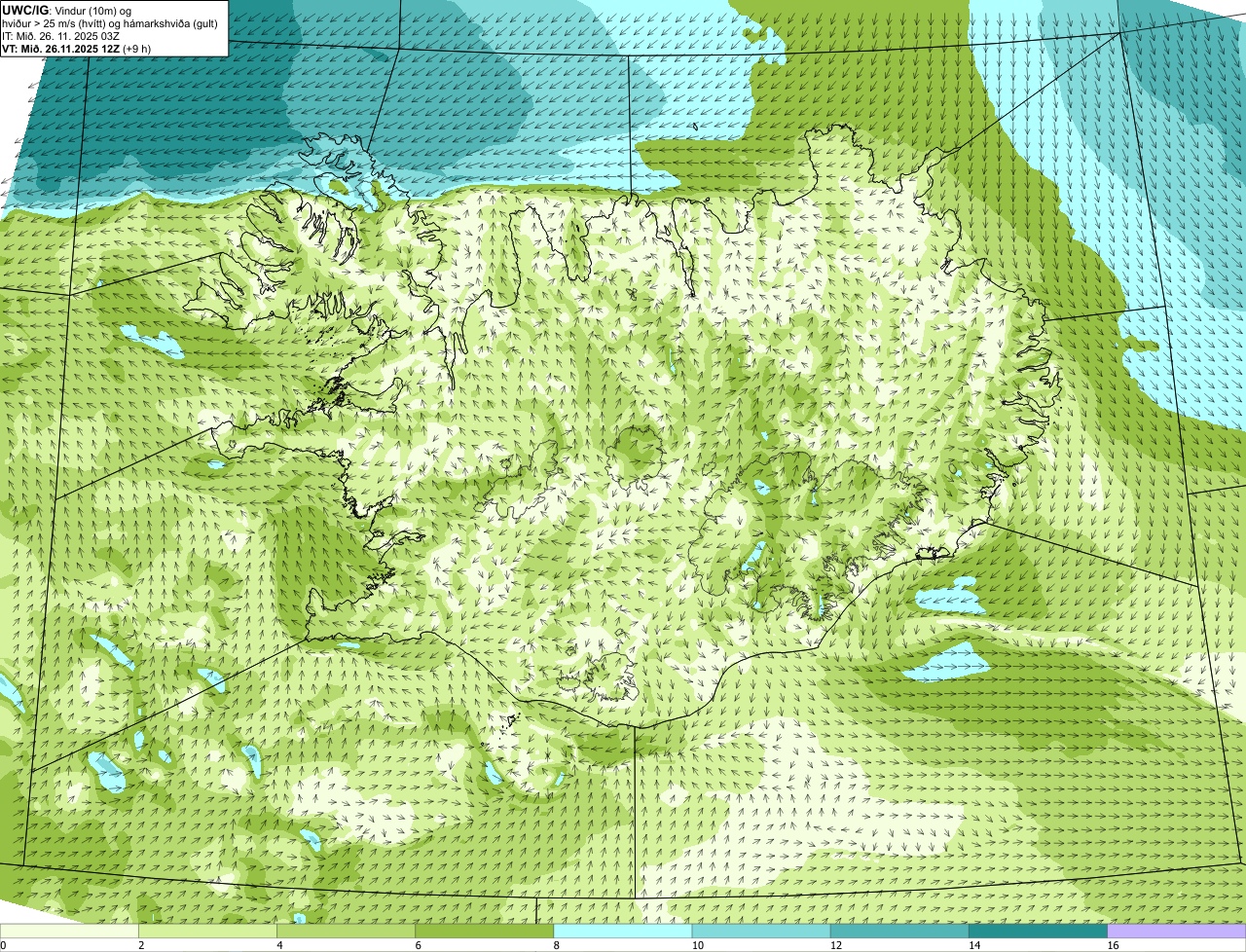Click the lavender swatch above 16 m/s
Viewport: 1246px width, 952px height.
[1177, 931]
